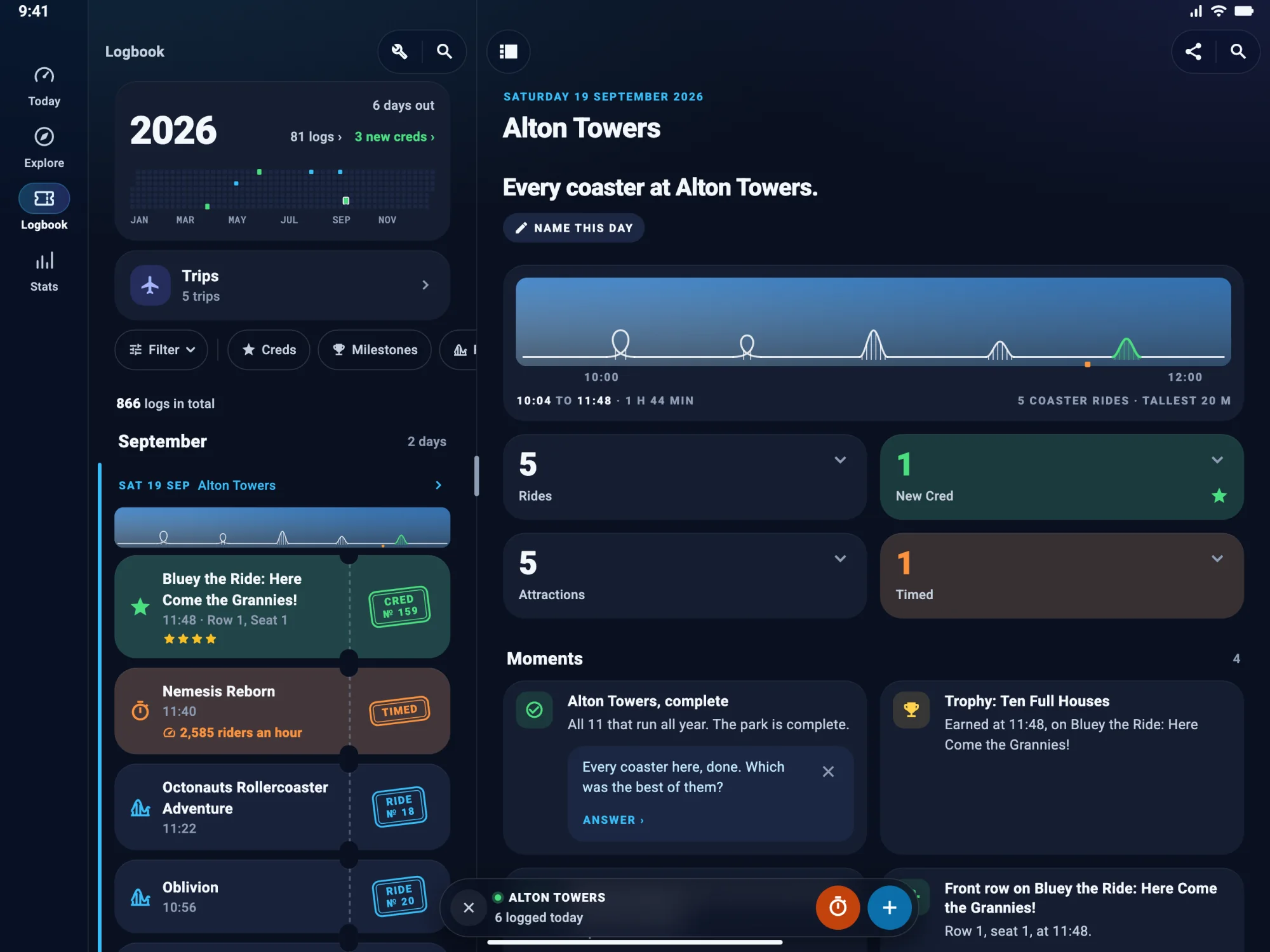
Task: Click the RIDE No 20 stamp
Action: 399,896
